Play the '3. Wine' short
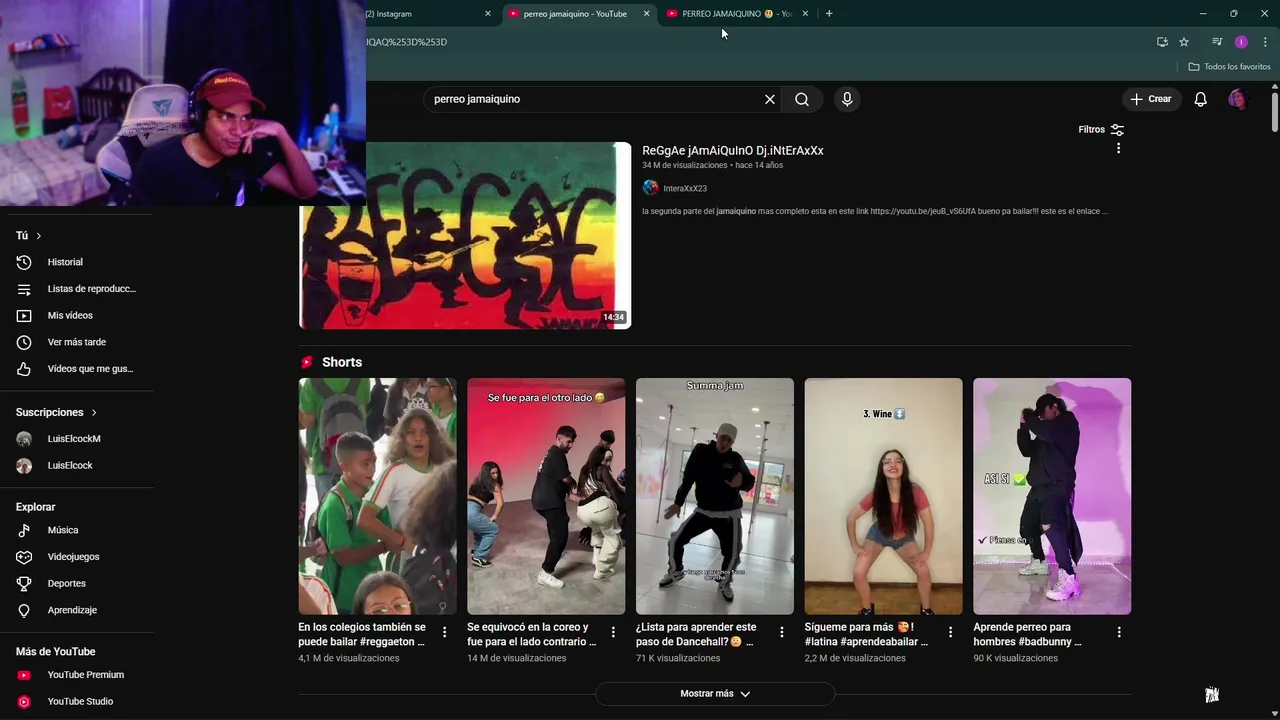This screenshot has height=720, width=1280. pyautogui.click(x=883, y=496)
